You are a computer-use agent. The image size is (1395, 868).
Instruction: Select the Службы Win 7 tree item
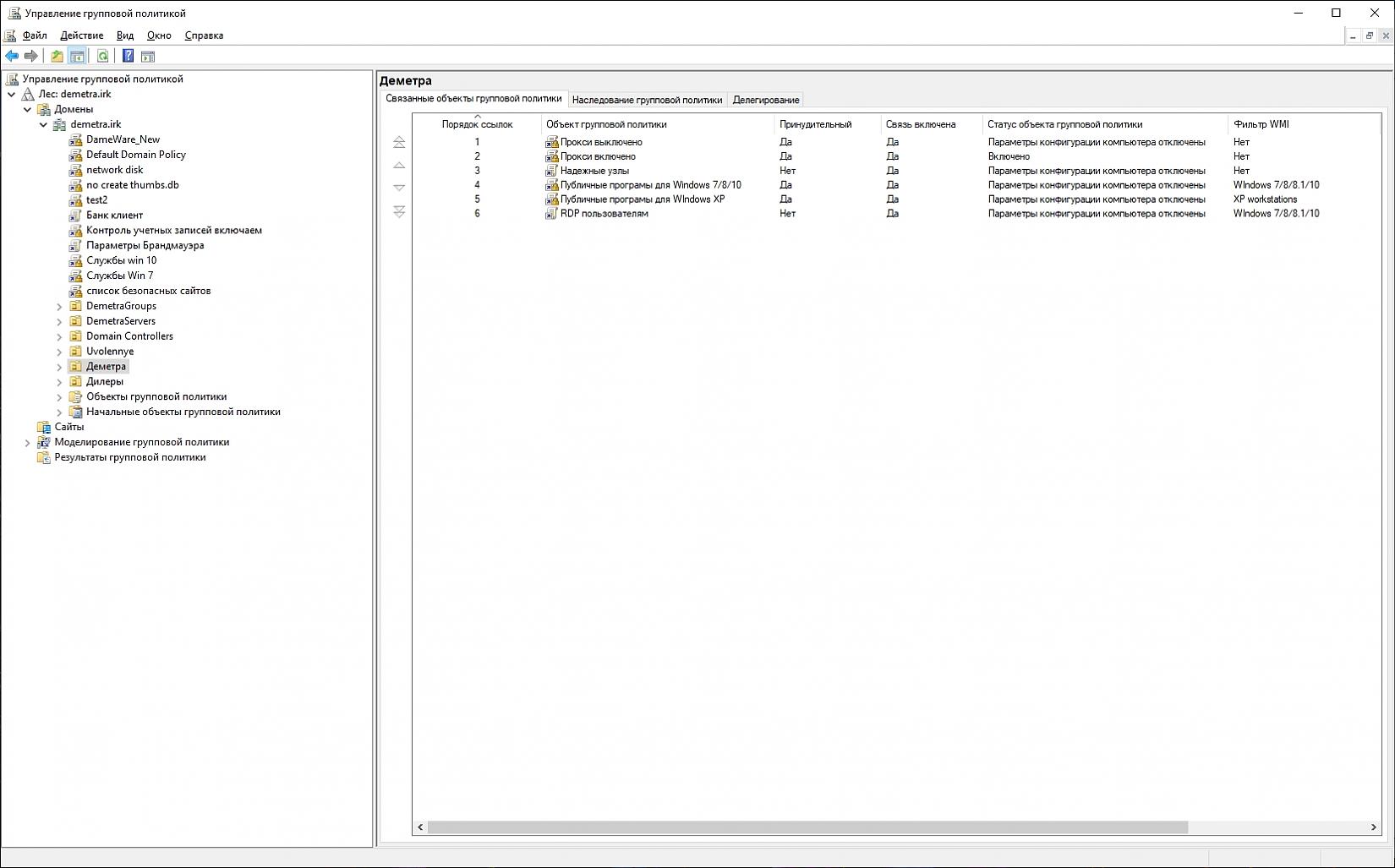[x=120, y=276]
